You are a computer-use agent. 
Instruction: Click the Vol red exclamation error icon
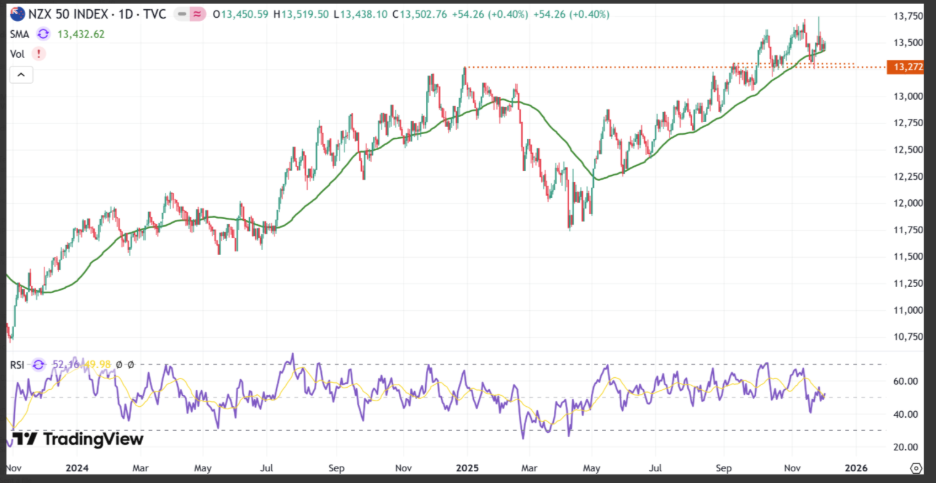[39, 54]
